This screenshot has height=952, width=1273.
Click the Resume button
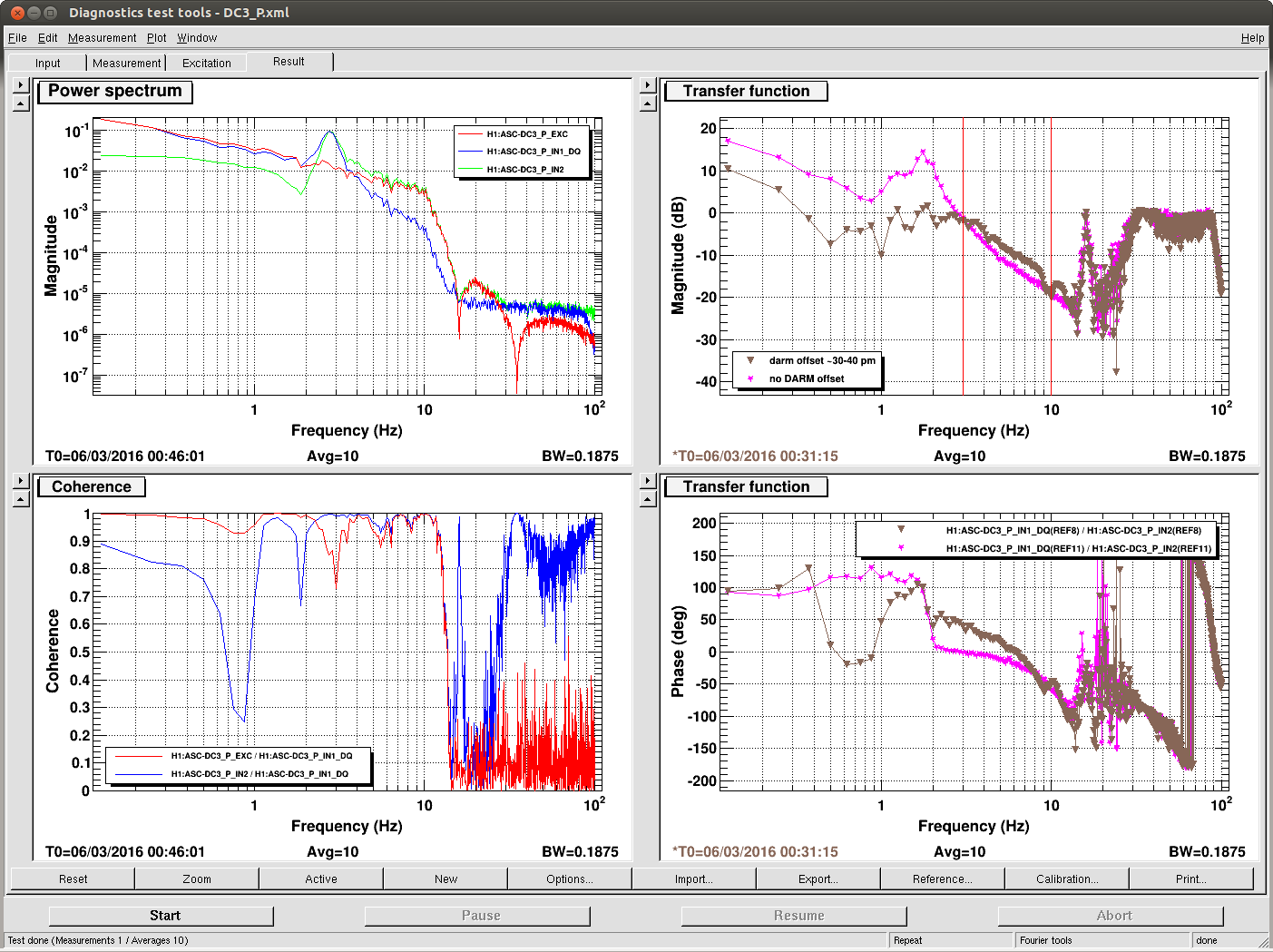pos(794,916)
